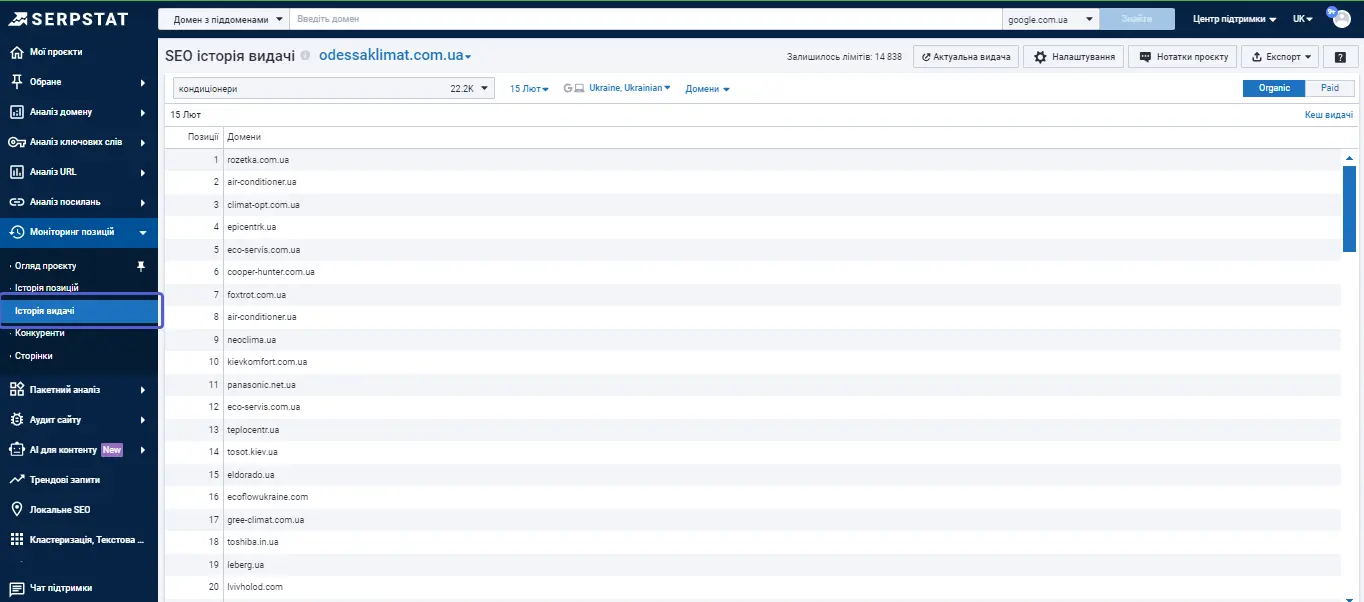The width and height of the screenshot is (1364, 602).
Task: Select Історія видачі menu item
Action: coord(80,311)
